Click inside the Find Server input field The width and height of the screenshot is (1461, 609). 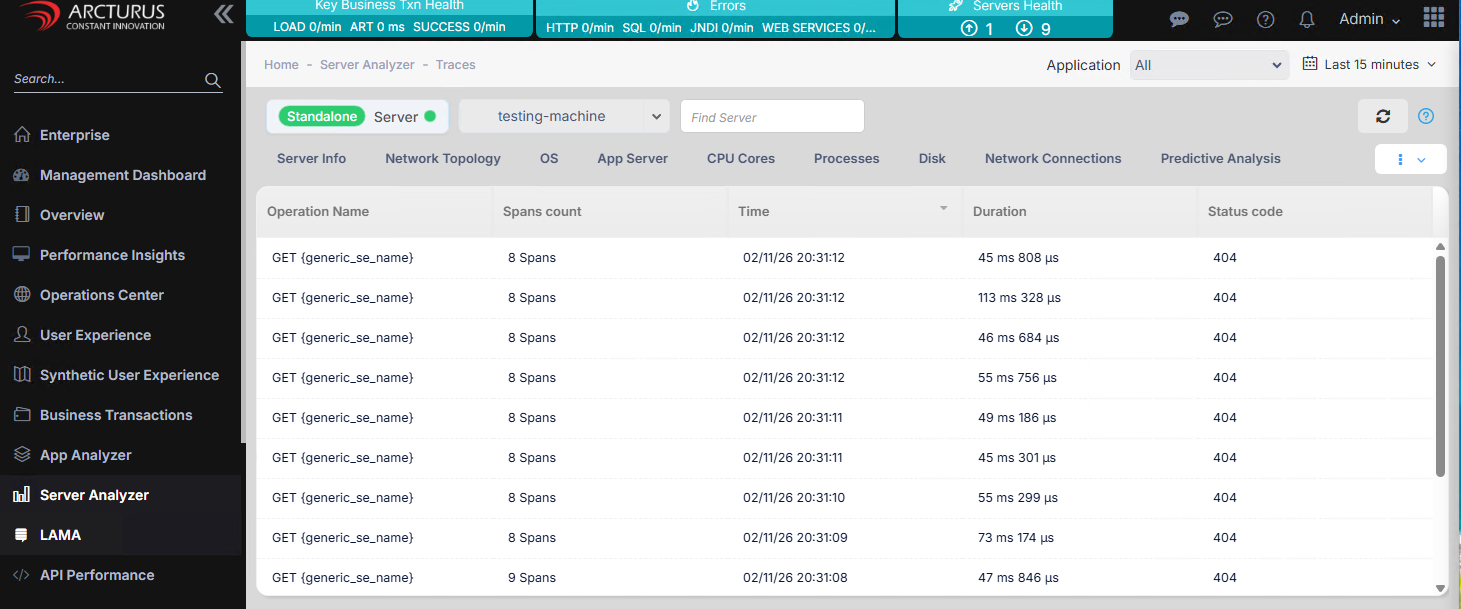(x=772, y=116)
